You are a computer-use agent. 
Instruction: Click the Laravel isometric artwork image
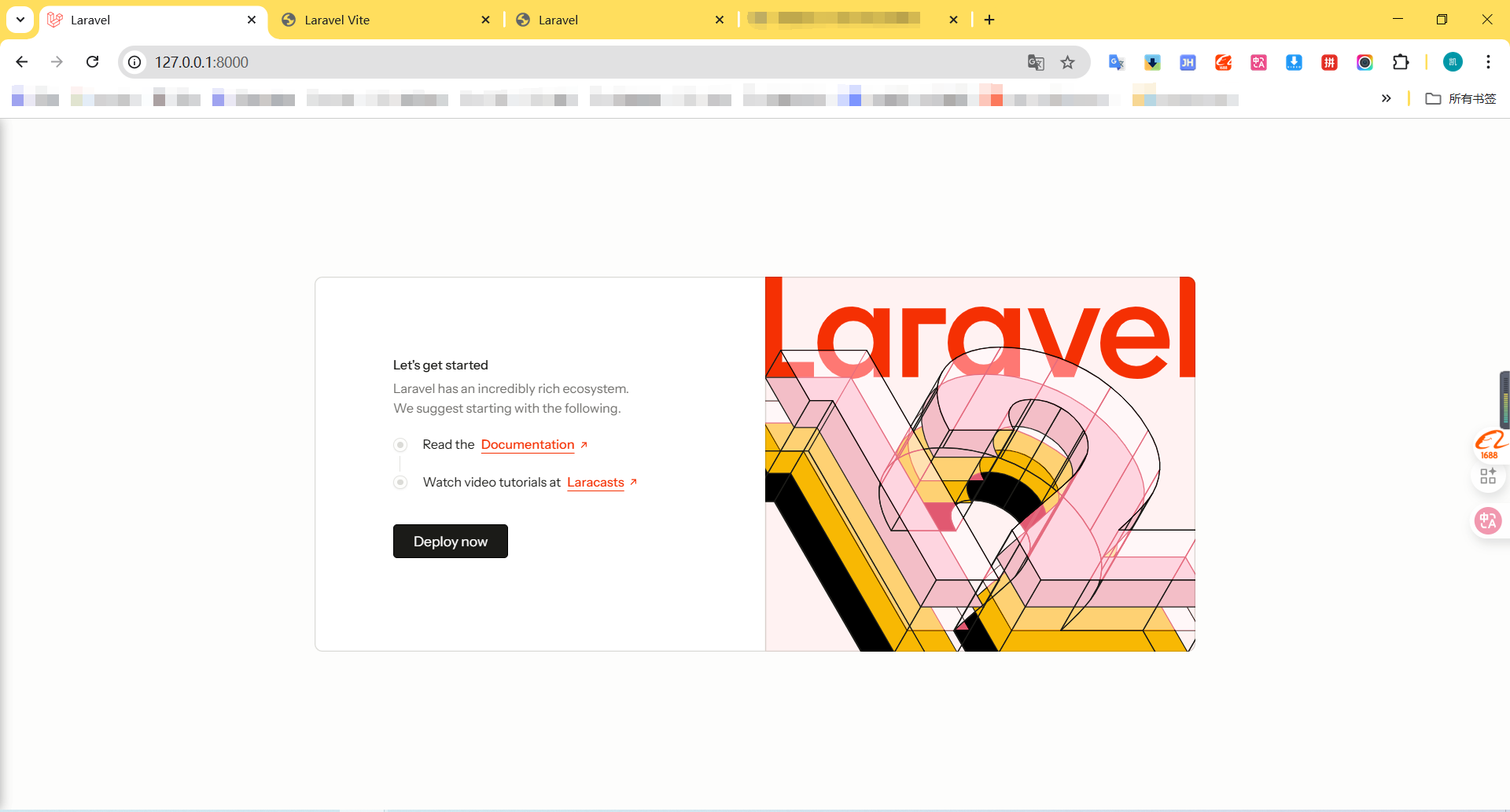[x=980, y=464]
